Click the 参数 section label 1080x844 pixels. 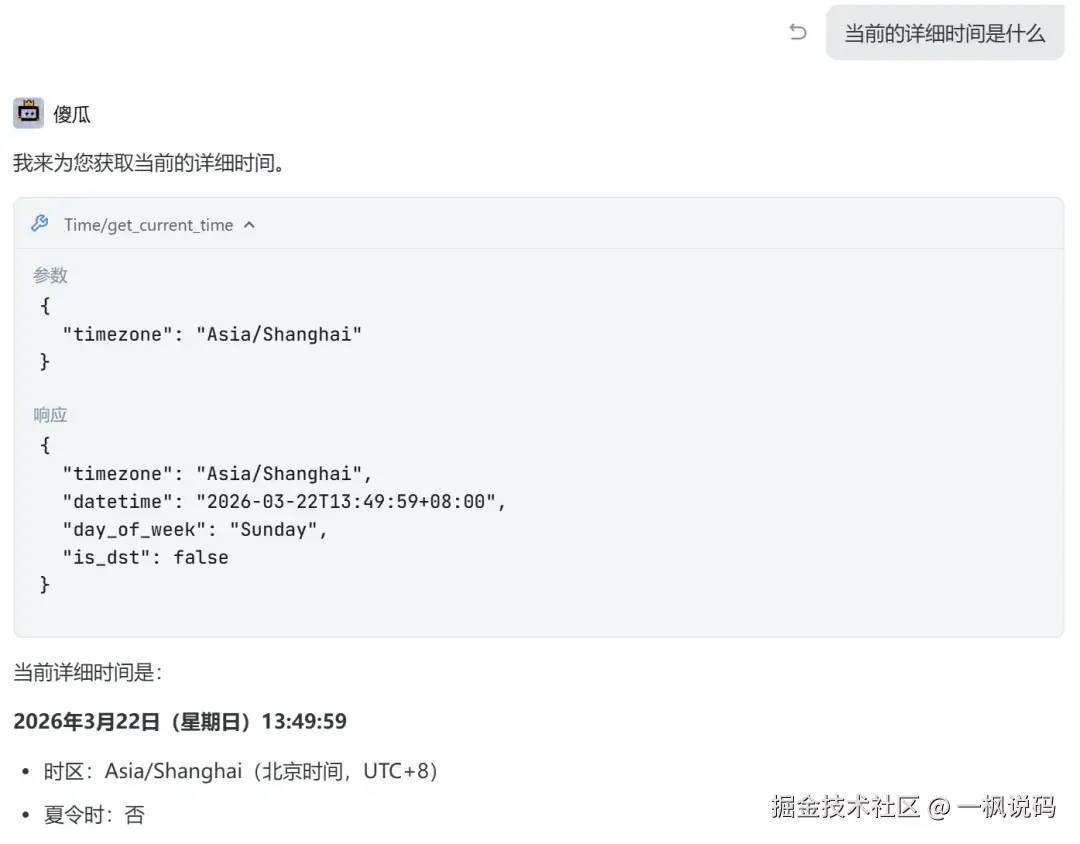click(x=51, y=275)
